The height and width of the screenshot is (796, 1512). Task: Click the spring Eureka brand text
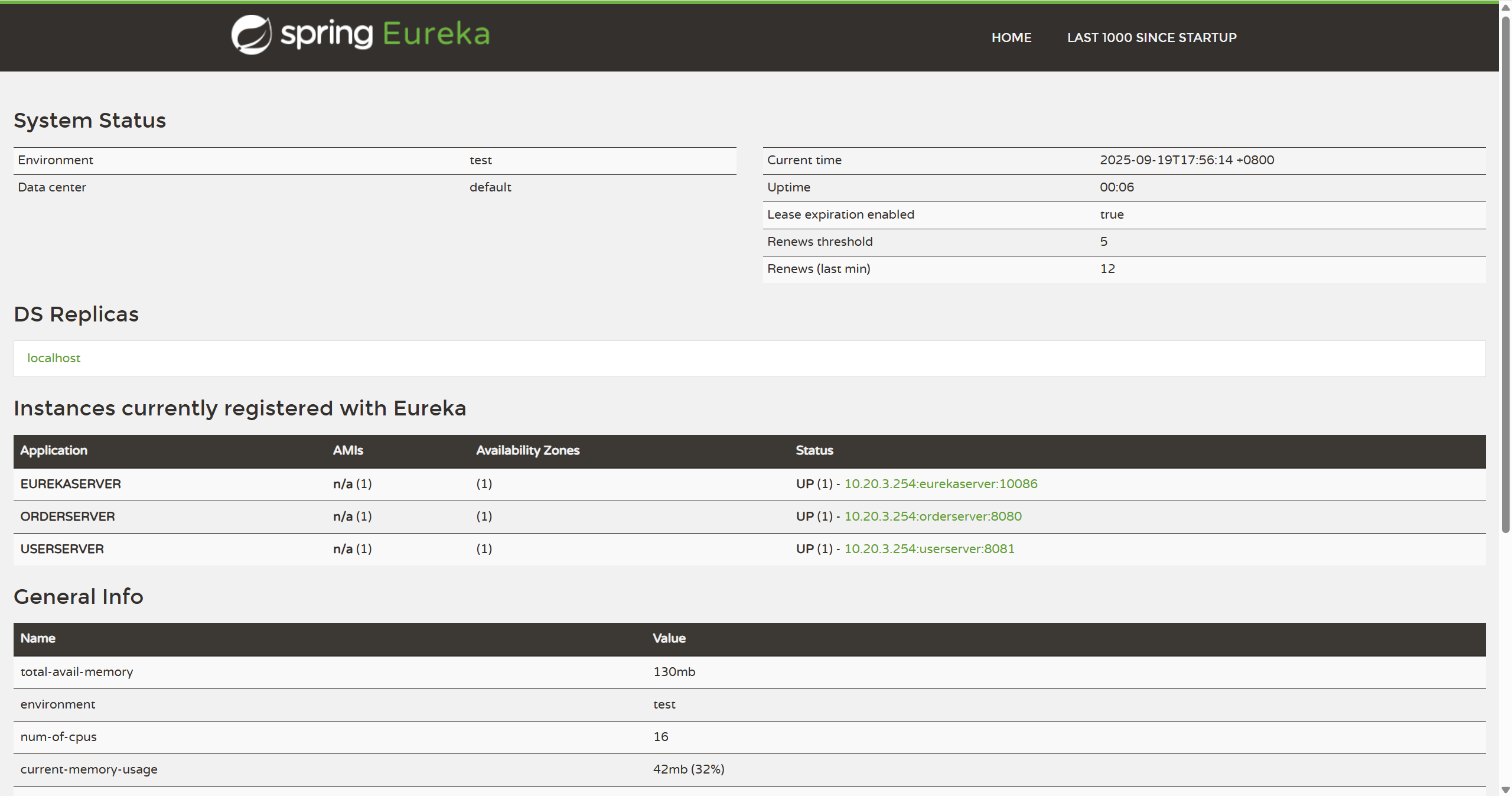(x=385, y=34)
